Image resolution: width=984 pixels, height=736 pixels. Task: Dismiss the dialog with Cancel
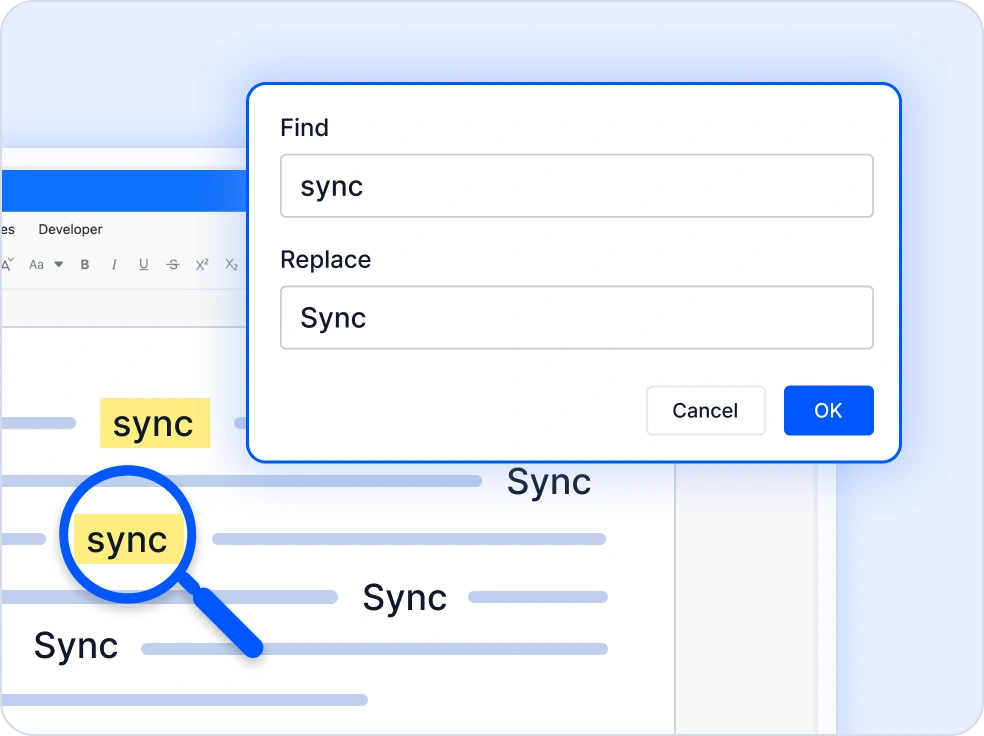[705, 411]
